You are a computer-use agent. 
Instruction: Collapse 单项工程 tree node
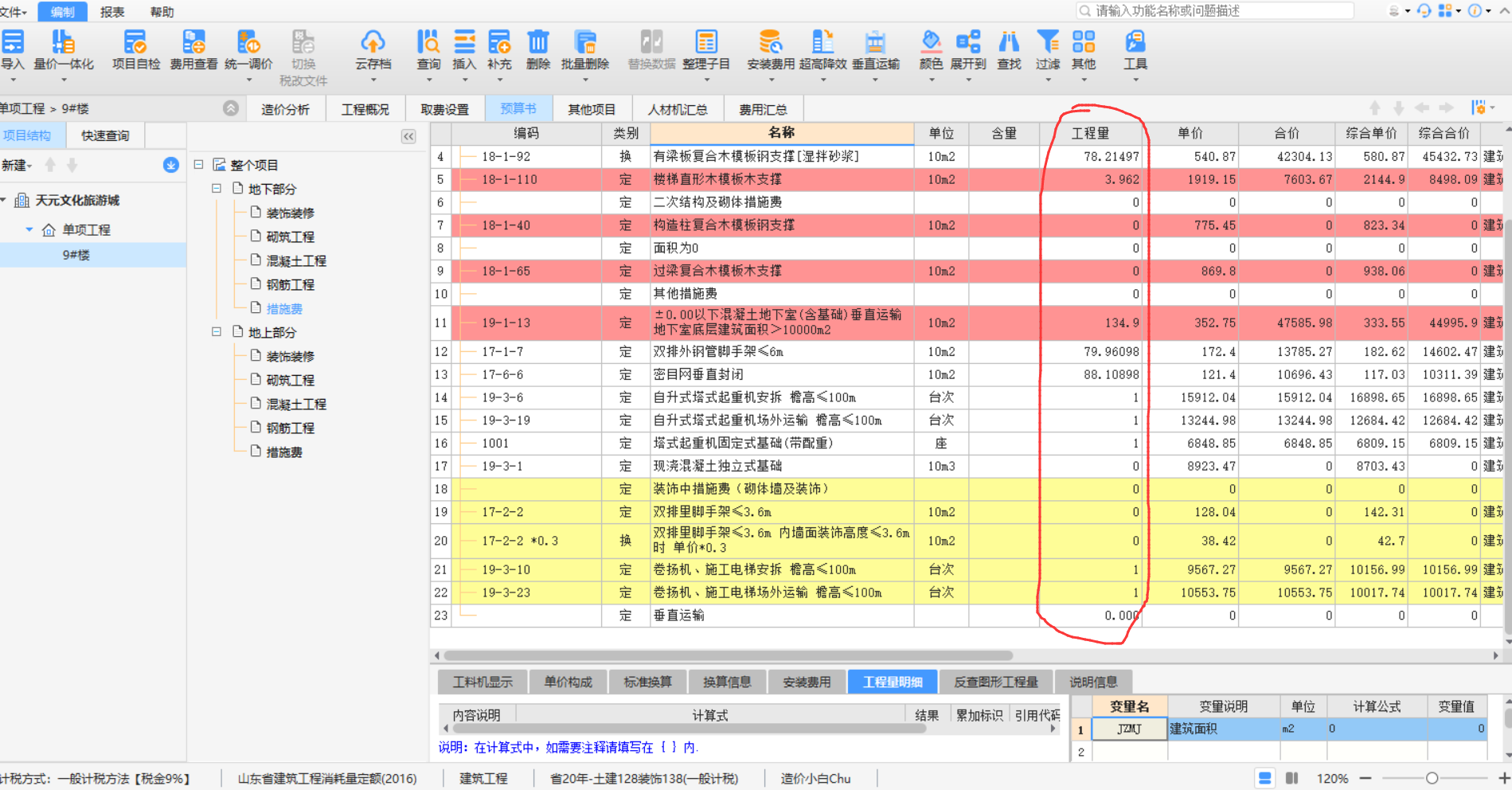click(x=29, y=229)
